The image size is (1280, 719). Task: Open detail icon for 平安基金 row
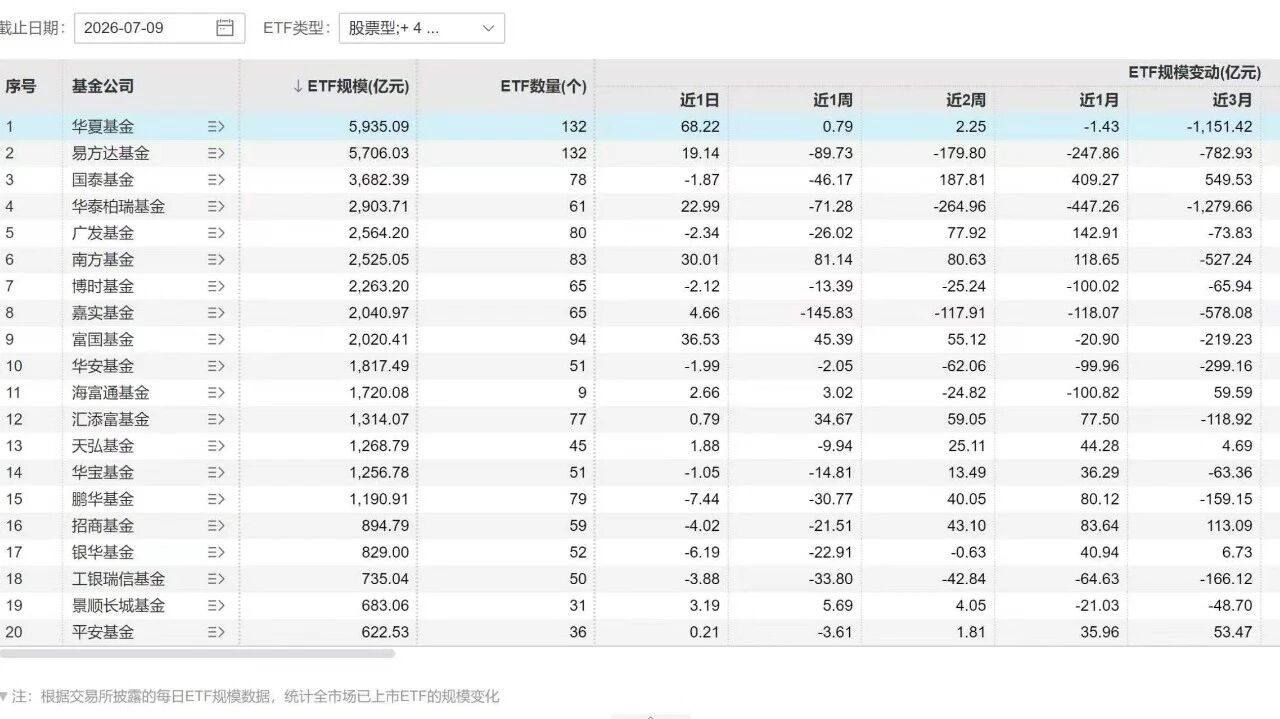[216, 632]
